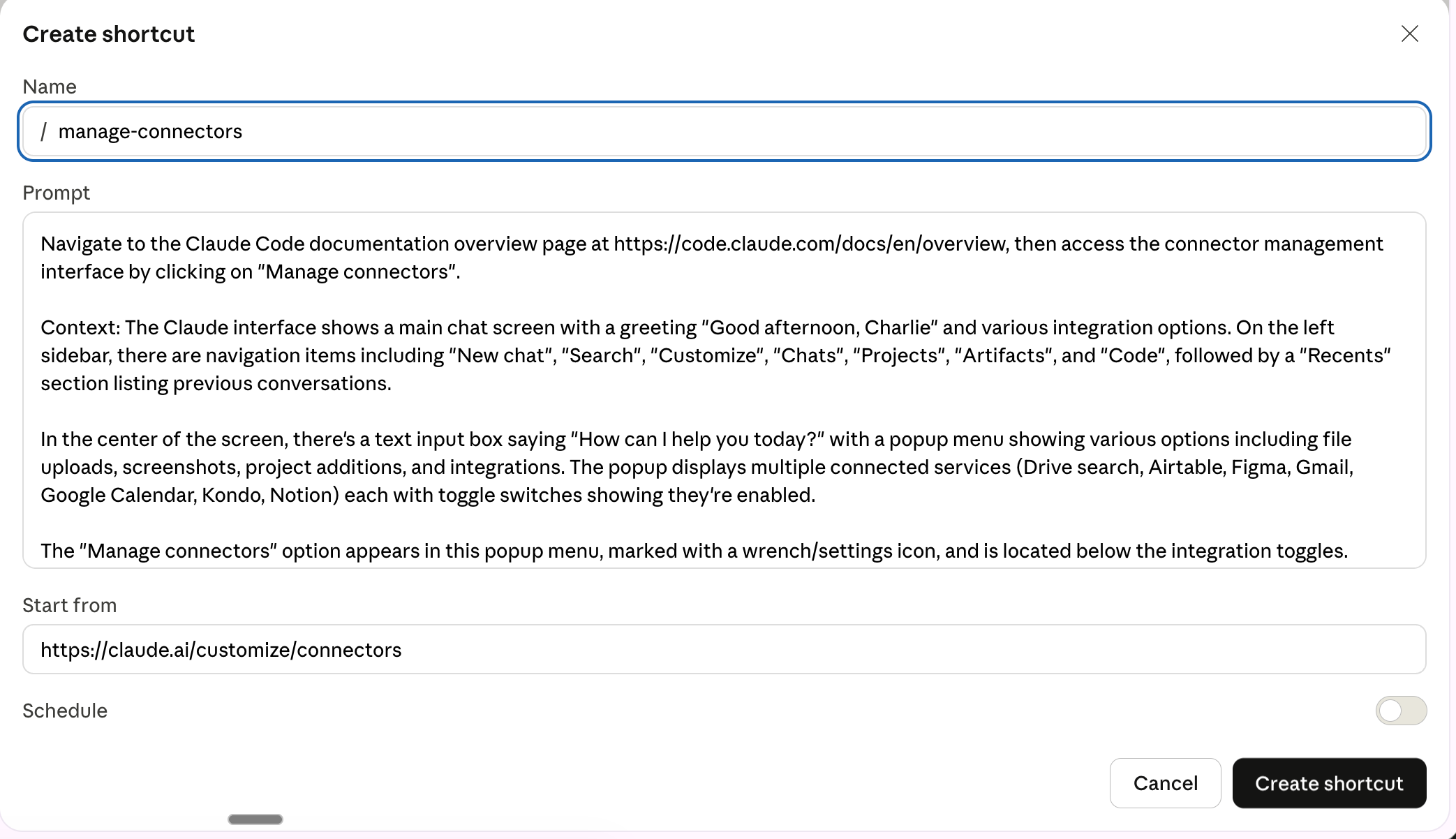Close the Create shortcut dialog
The height and width of the screenshot is (839, 1456).
coord(1409,34)
